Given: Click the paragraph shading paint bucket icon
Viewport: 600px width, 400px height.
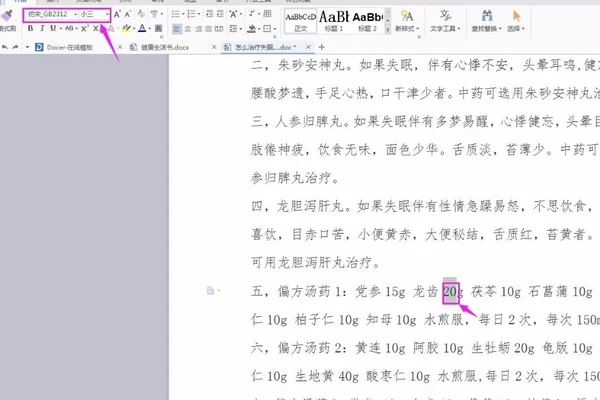Looking at the screenshot, I should point(252,29).
